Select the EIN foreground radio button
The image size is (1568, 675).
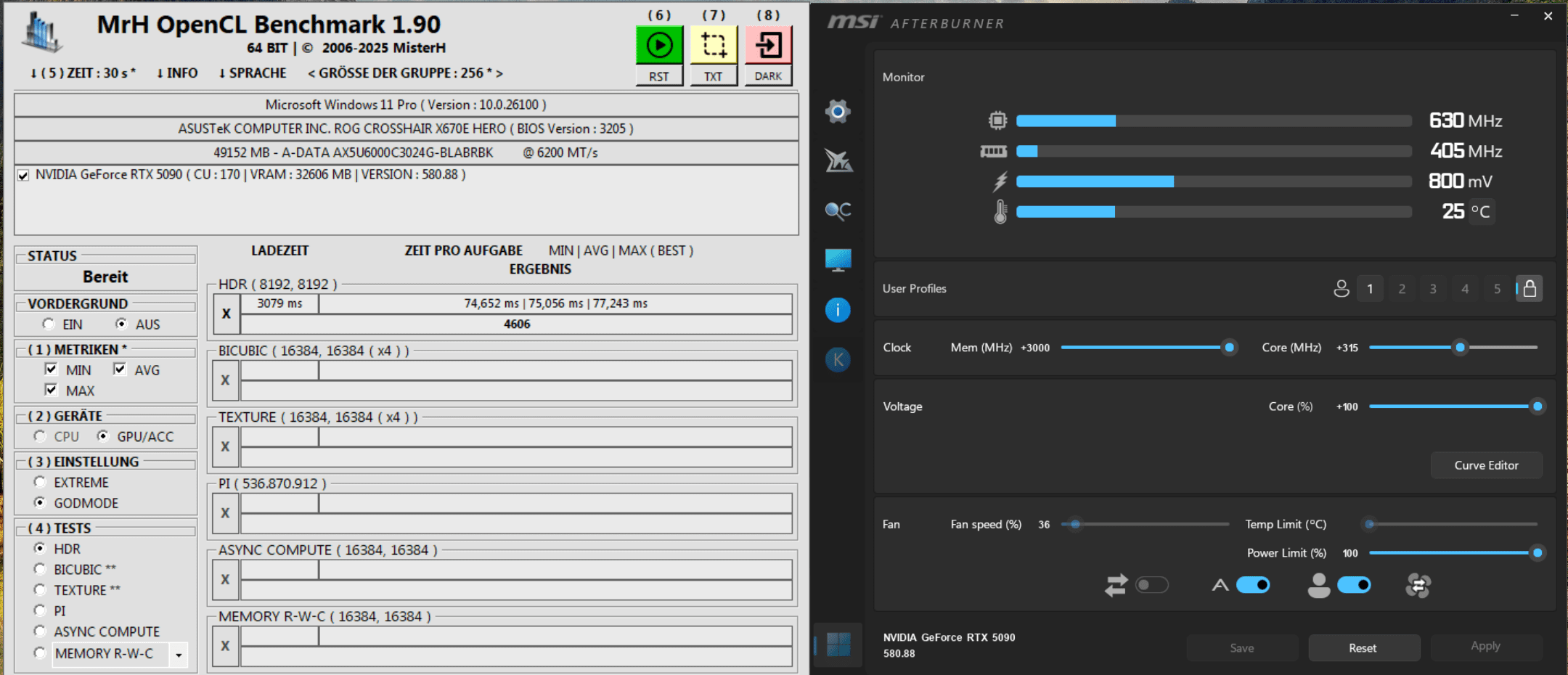(x=49, y=324)
